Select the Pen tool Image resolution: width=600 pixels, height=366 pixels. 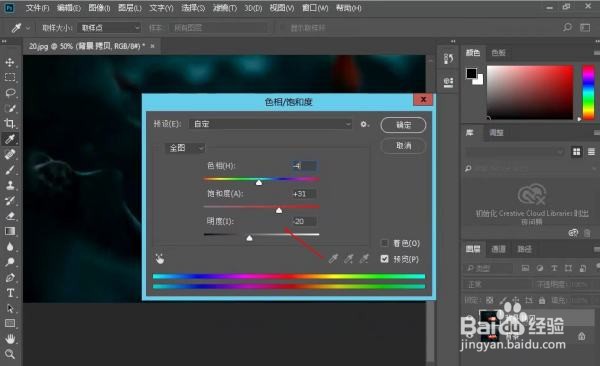(x=10, y=278)
